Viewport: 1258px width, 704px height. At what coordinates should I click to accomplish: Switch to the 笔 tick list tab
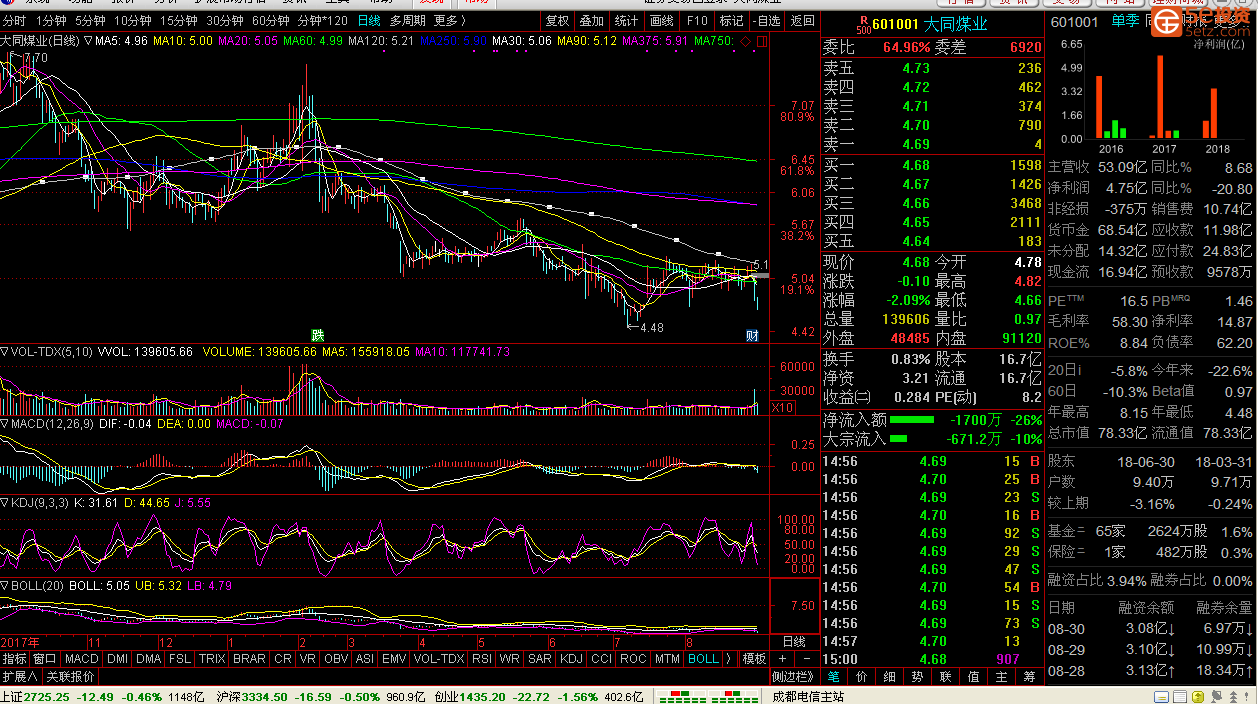click(834, 676)
